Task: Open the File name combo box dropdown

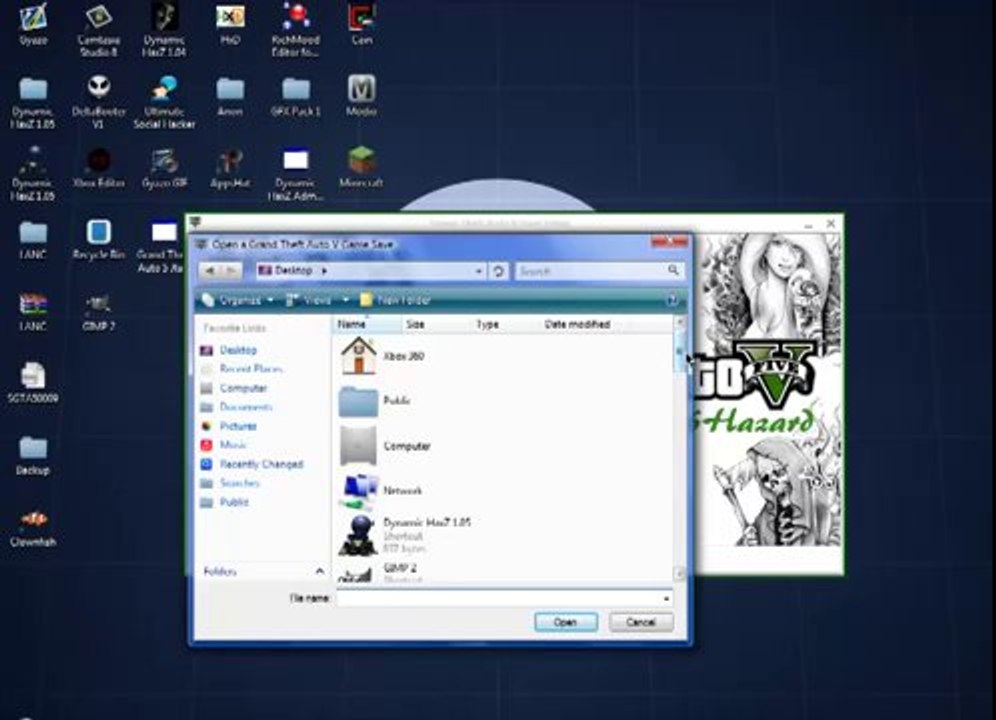Action: coord(666,599)
